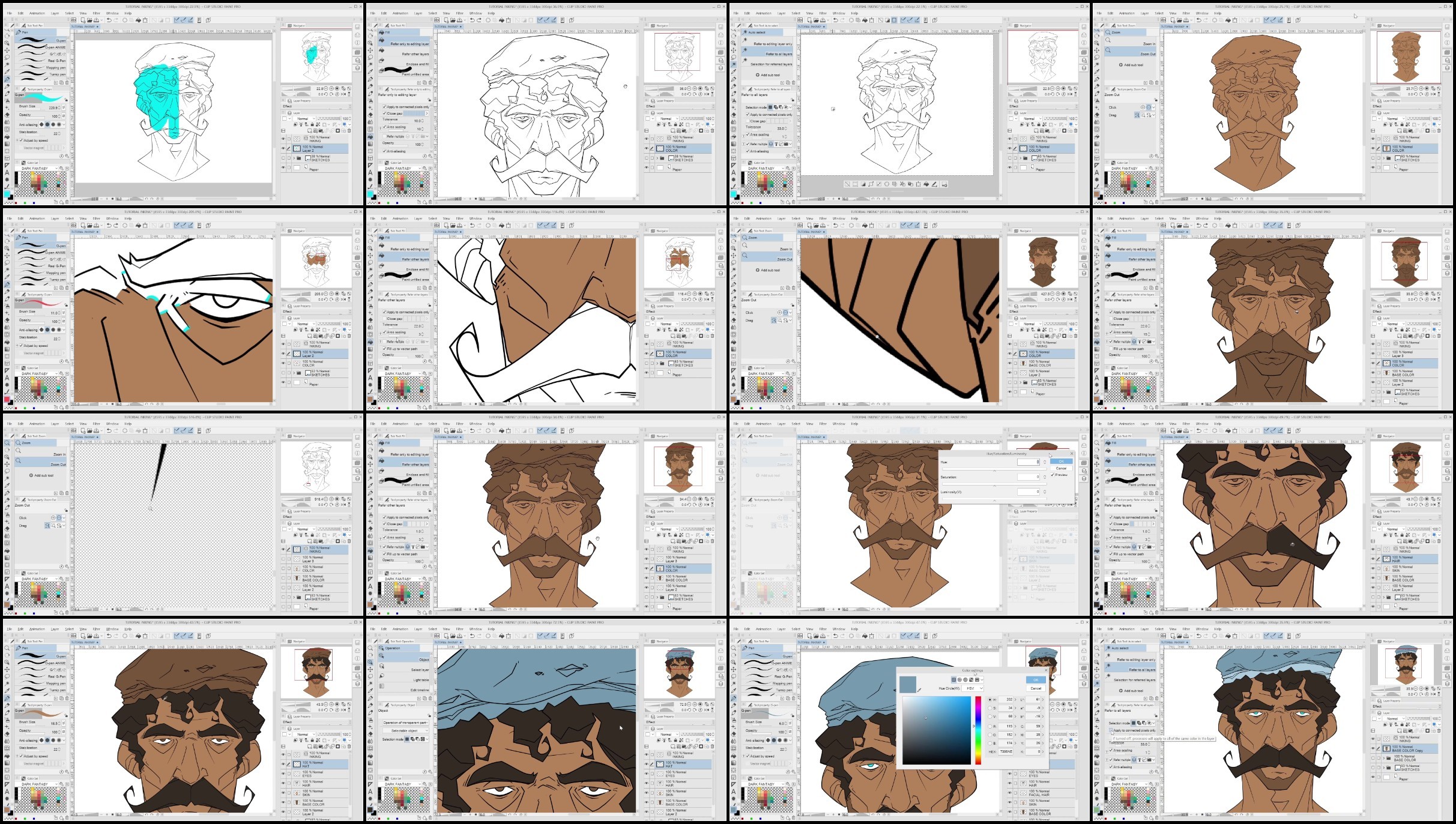Screen dimensions: 1456x824
Task: Click Deselect icon in the selection launcher bar
Action: tap(847, 184)
